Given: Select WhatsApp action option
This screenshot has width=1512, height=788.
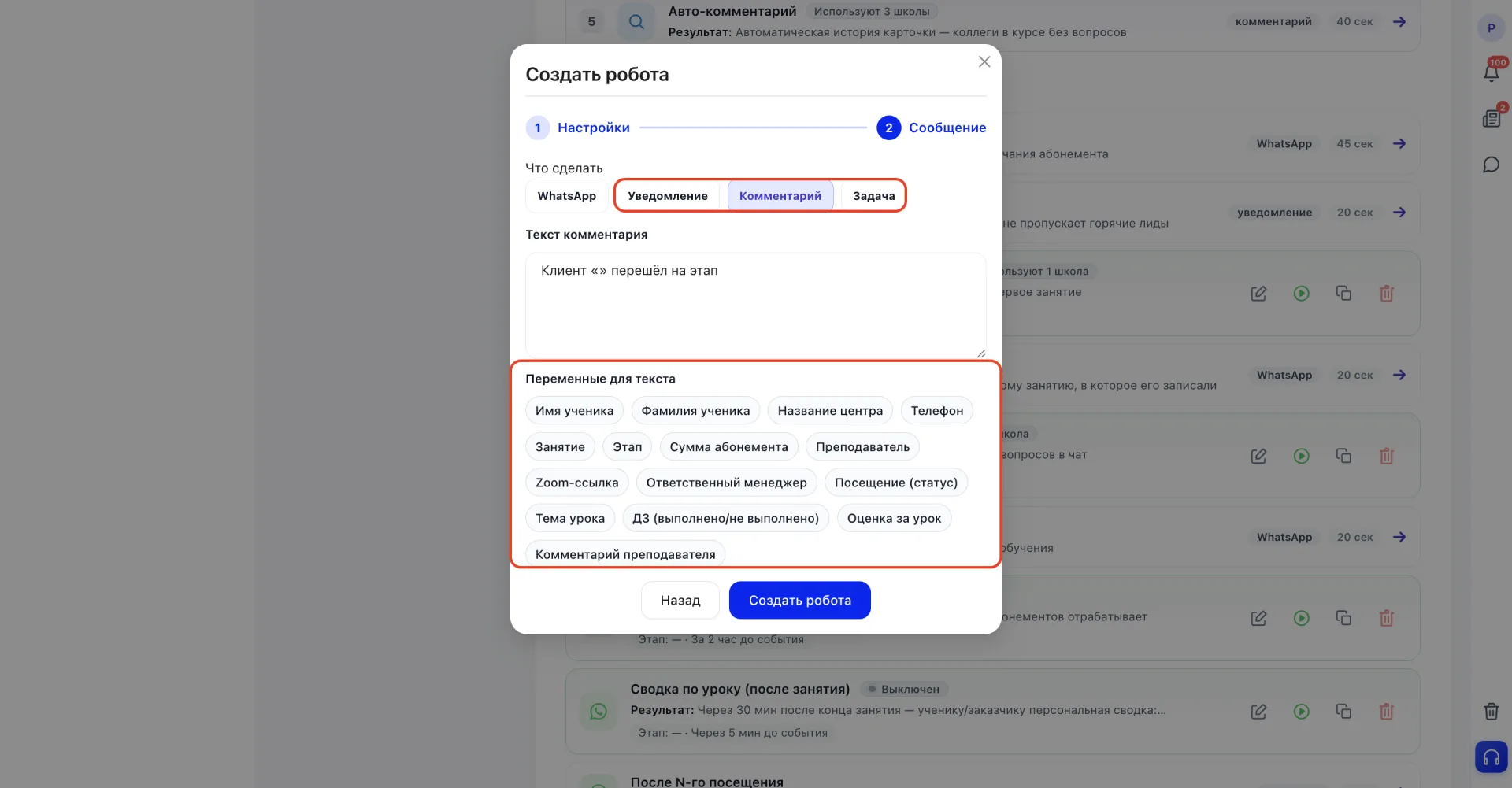Looking at the screenshot, I should [x=566, y=196].
